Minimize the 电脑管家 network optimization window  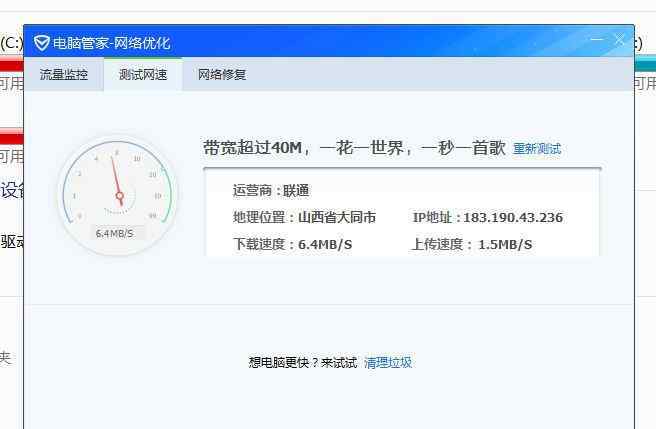597,40
